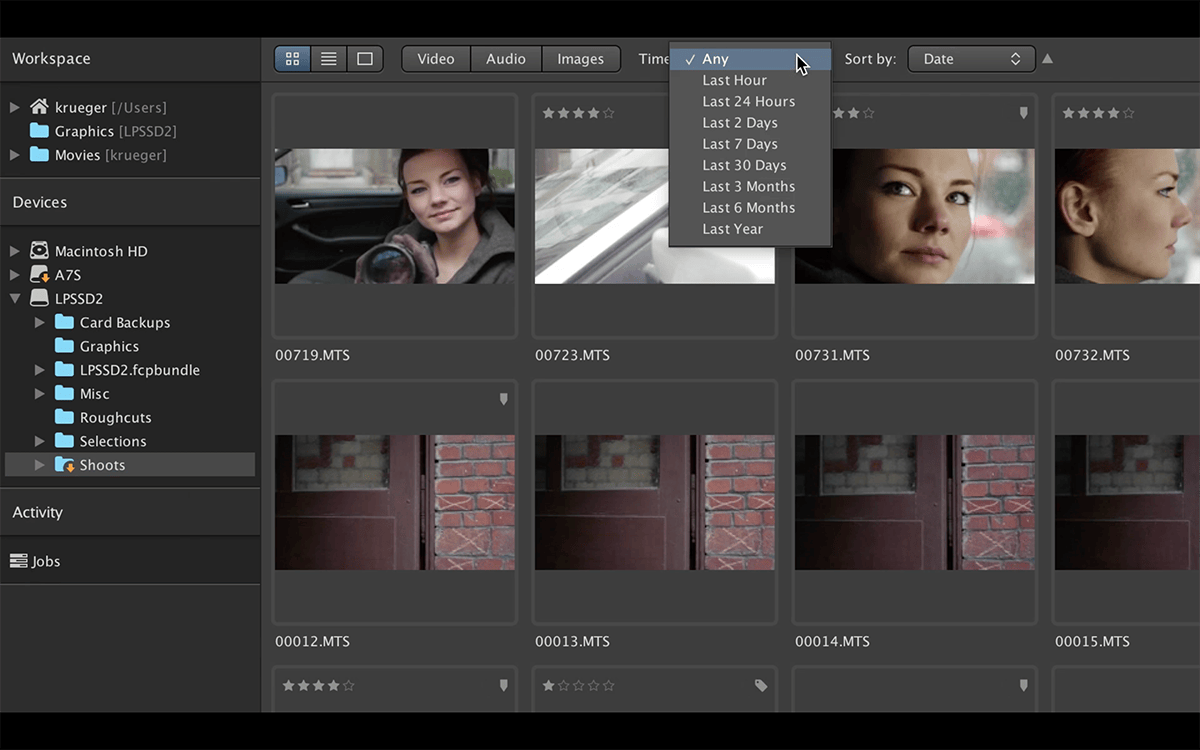Image resolution: width=1200 pixels, height=750 pixels.
Task: Select the Graphics folder under LPSSD2
Action: pyautogui.click(x=130, y=346)
